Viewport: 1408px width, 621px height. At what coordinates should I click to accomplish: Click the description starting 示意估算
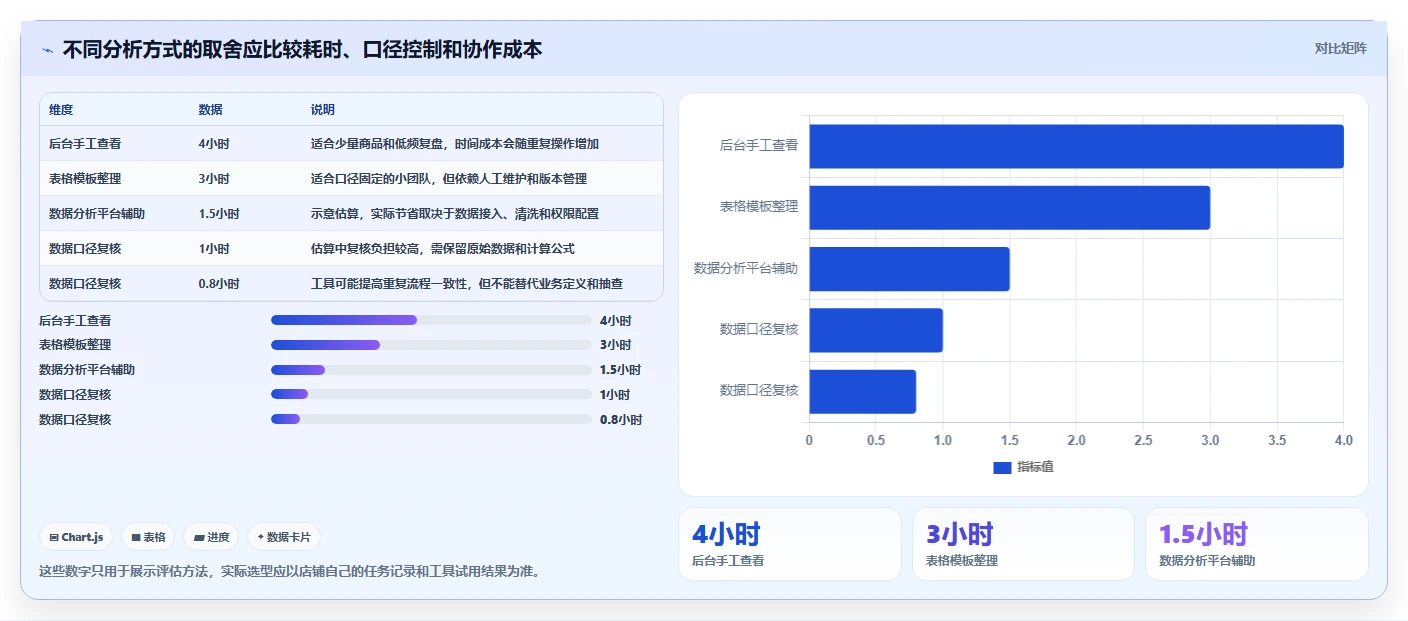(x=455, y=214)
